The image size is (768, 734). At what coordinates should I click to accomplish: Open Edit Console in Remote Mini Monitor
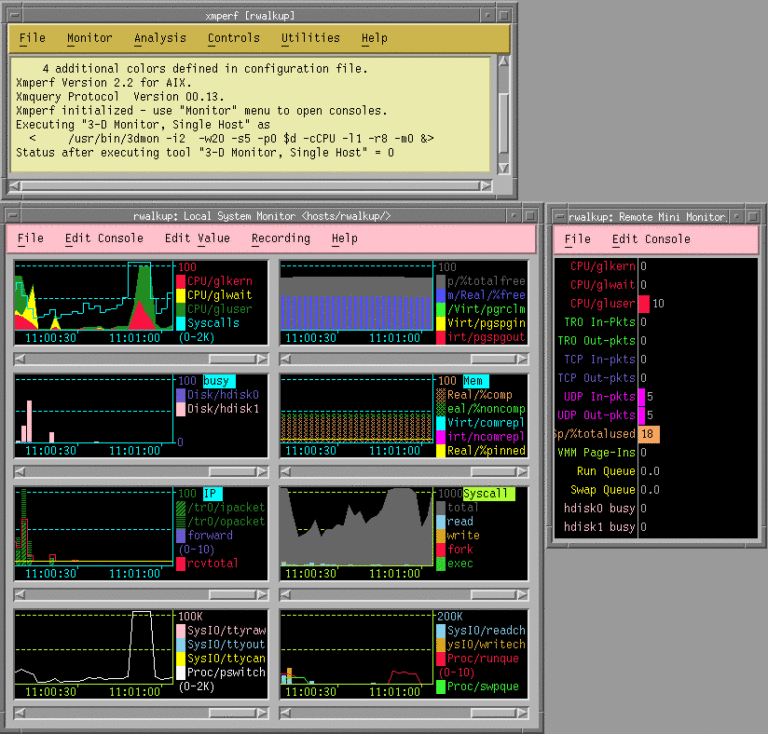coord(651,239)
